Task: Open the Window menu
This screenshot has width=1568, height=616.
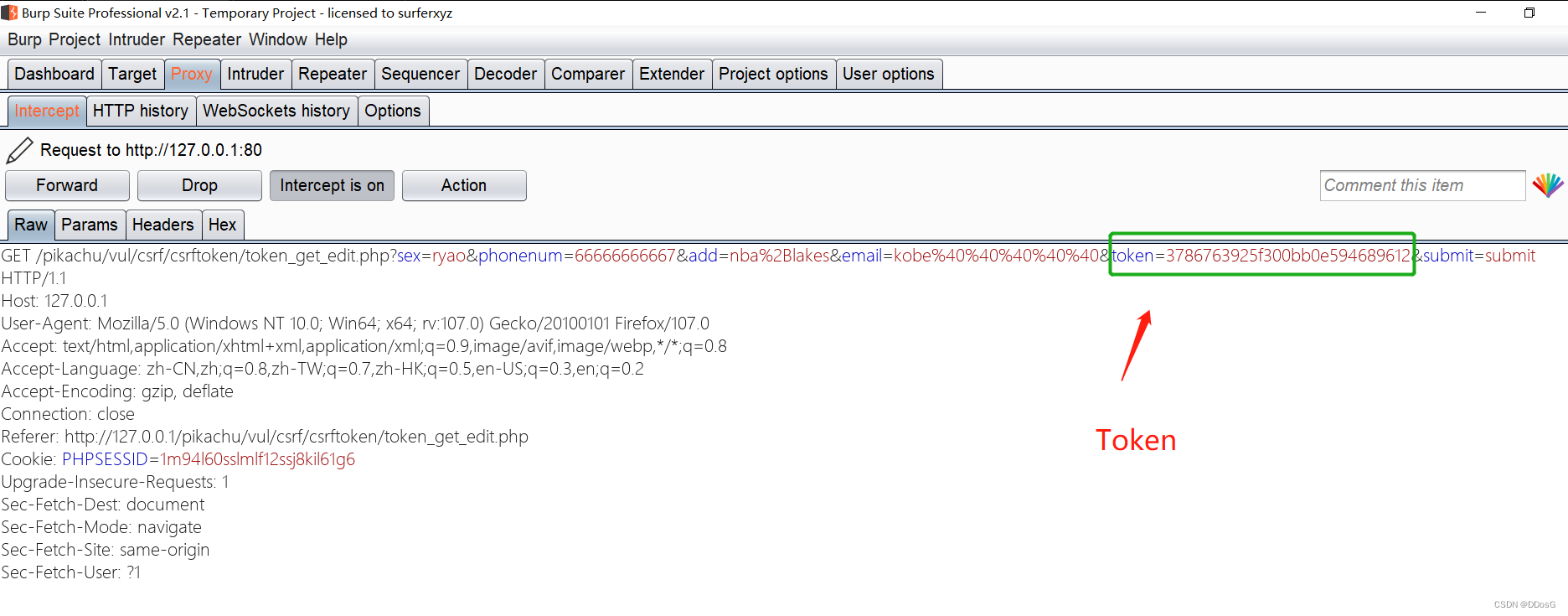Action: [278, 39]
